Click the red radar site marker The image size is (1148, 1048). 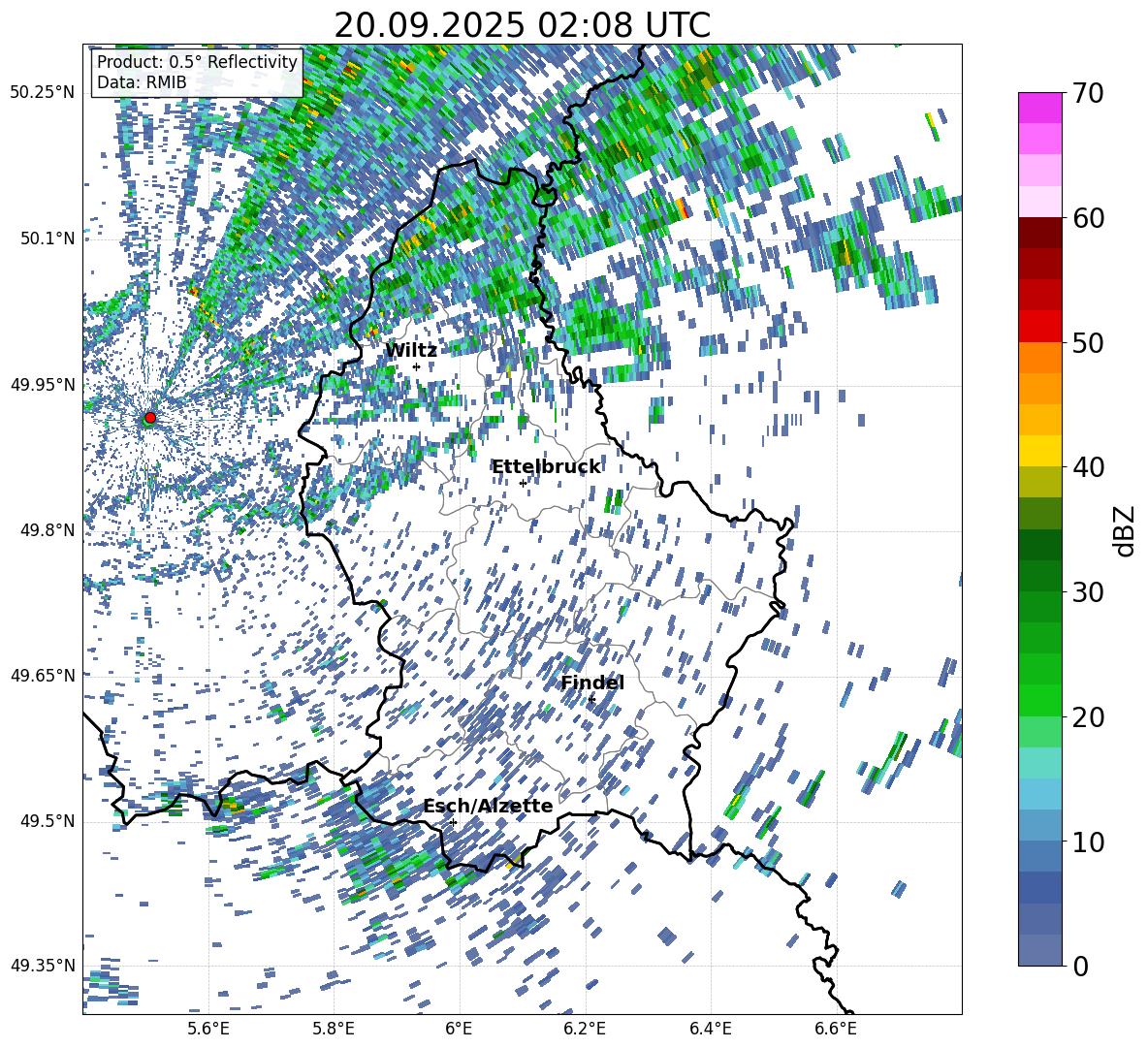[x=150, y=418]
